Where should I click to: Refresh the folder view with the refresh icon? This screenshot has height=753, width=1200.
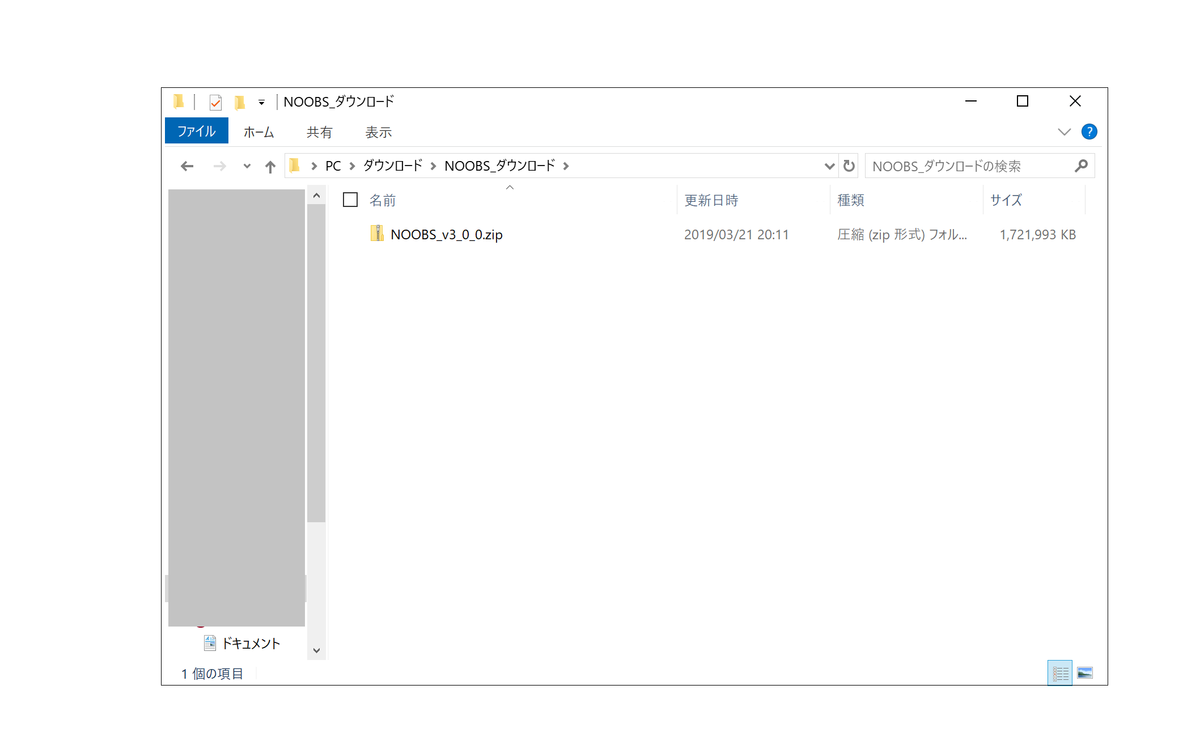(848, 165)
